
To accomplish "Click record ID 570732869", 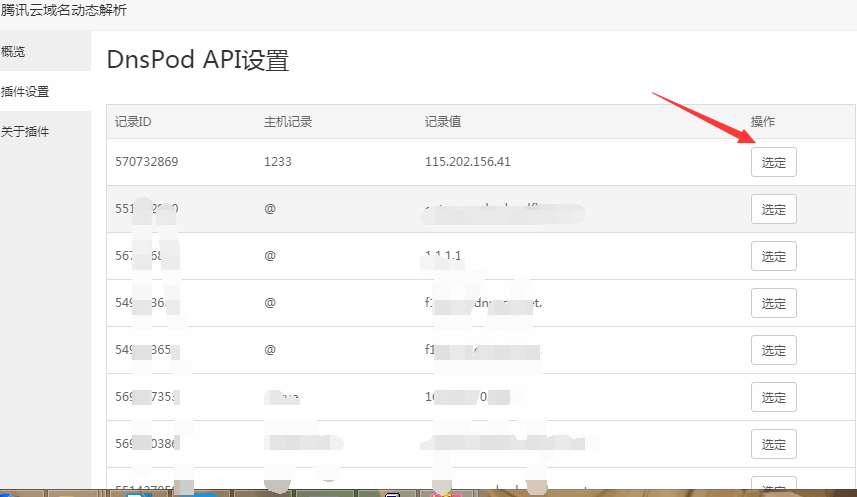I will [x=146, y=162].
